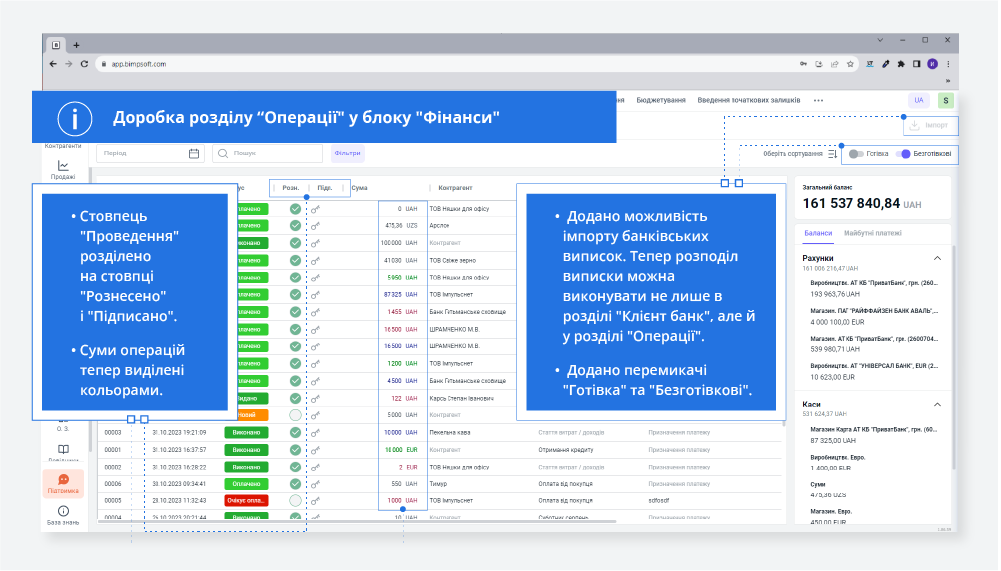The height and width of the screenshot is (571, 1001).
Task: Toggle the Безготівкові switch
Action: coord(904,154)
